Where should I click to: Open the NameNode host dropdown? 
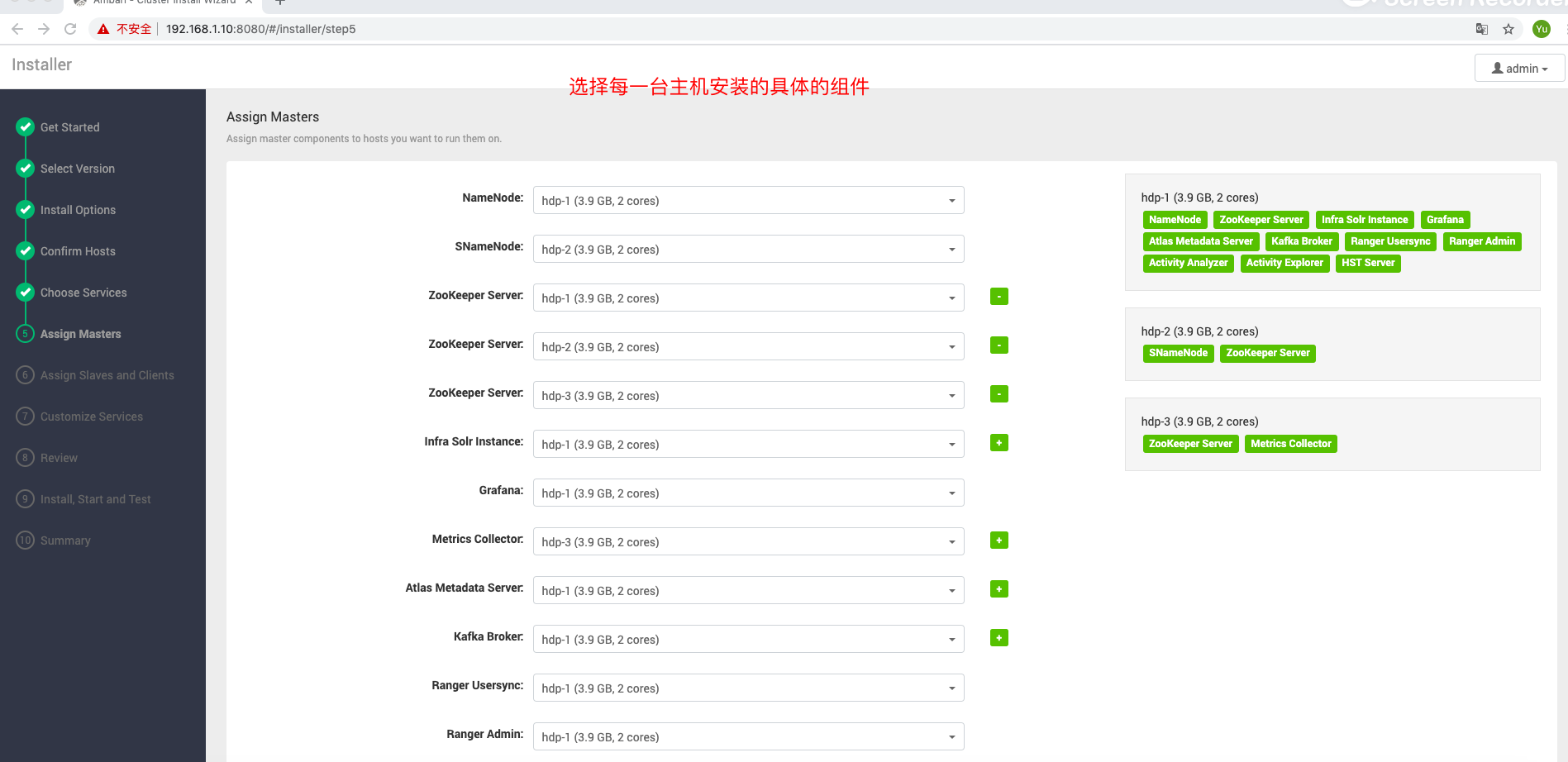[x=748, y=200]
